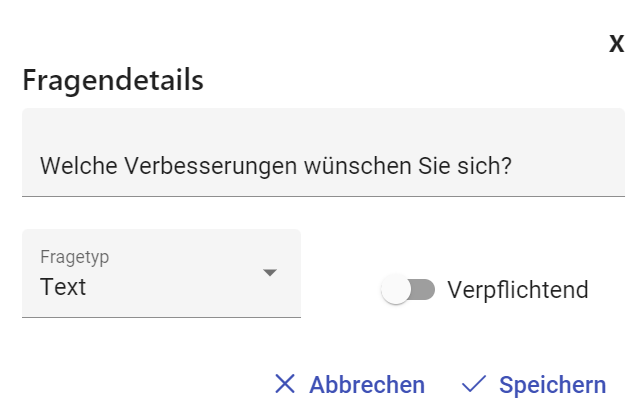
Task: Click the Verpflichtend label text
Action: coord(517,290)
